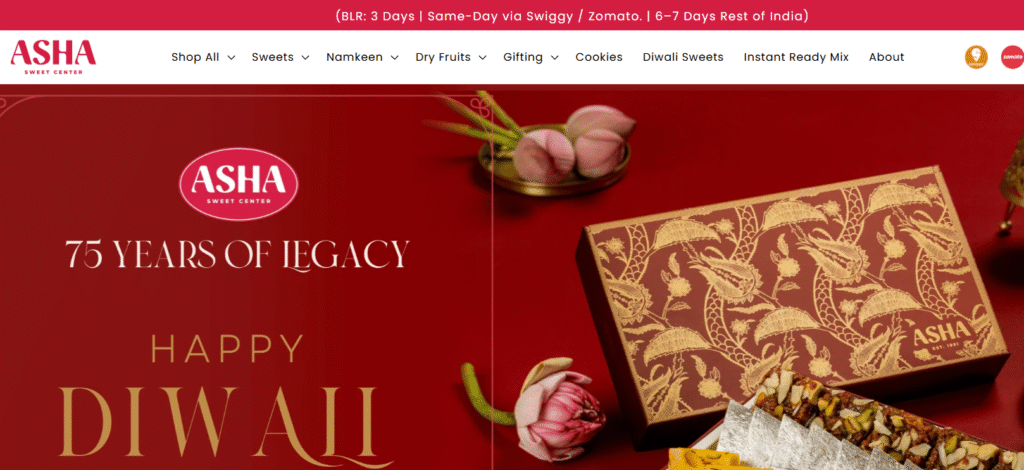Screen dimensions: 1024x470
Task: Expand the Gifting chevron arrow
Action: (x=554, y=57)
